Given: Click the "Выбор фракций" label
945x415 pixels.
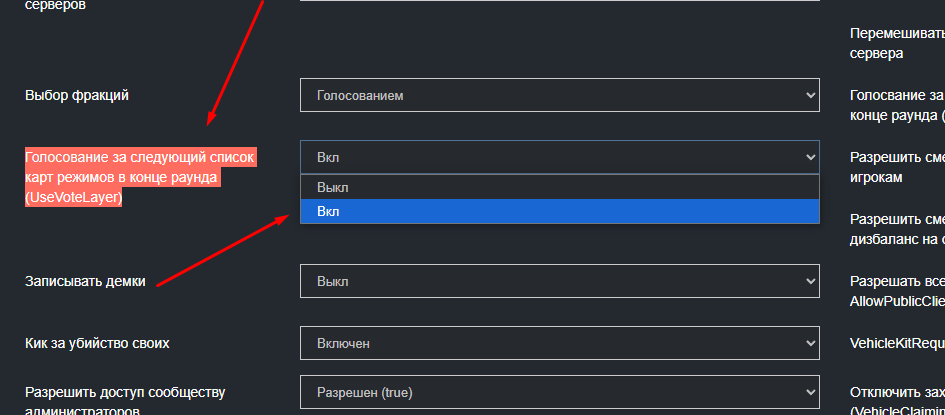Looking at the screenshot, I should [x=77, y=96].
